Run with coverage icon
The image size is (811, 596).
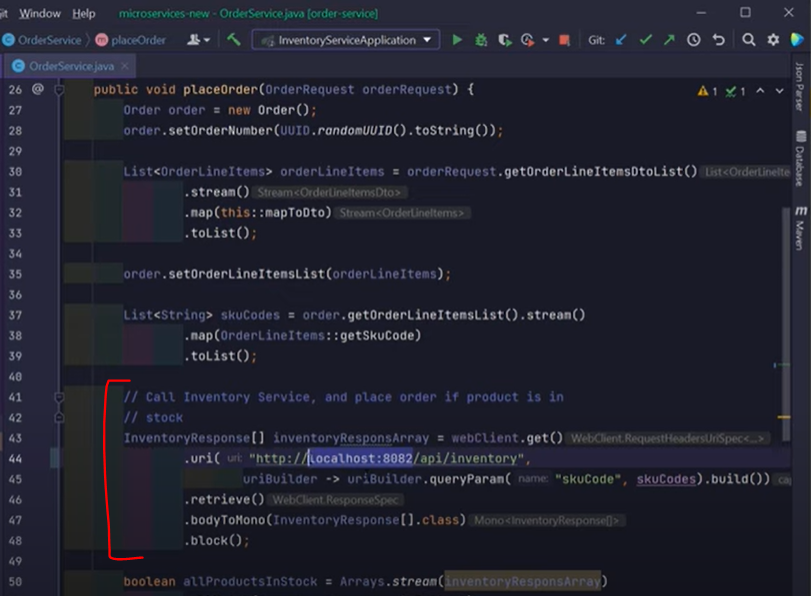click(x=505, y=40)
